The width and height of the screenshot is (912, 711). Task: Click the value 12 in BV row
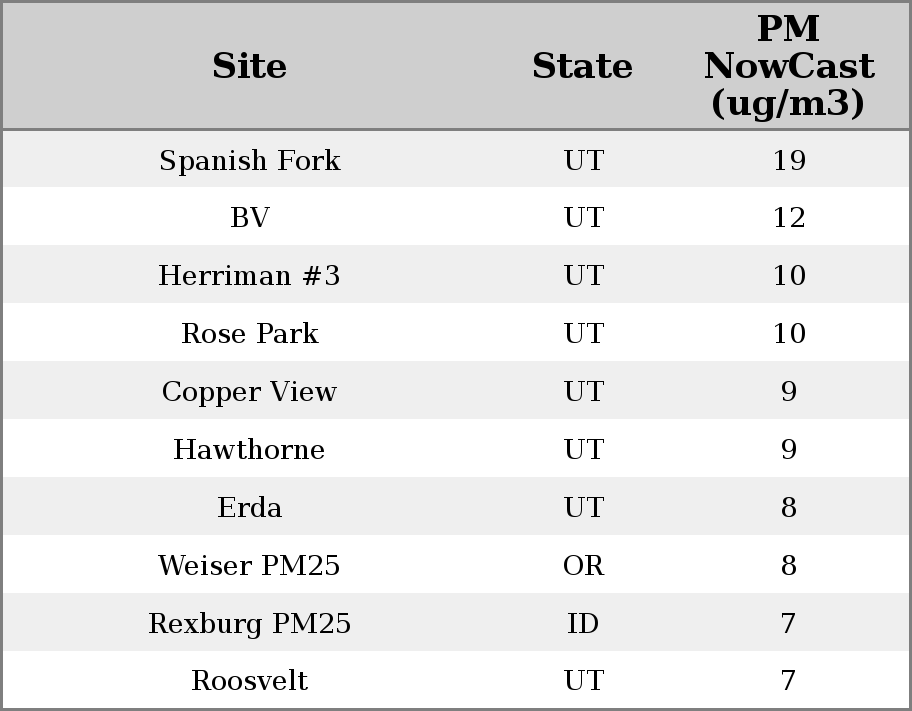(789, 218)
